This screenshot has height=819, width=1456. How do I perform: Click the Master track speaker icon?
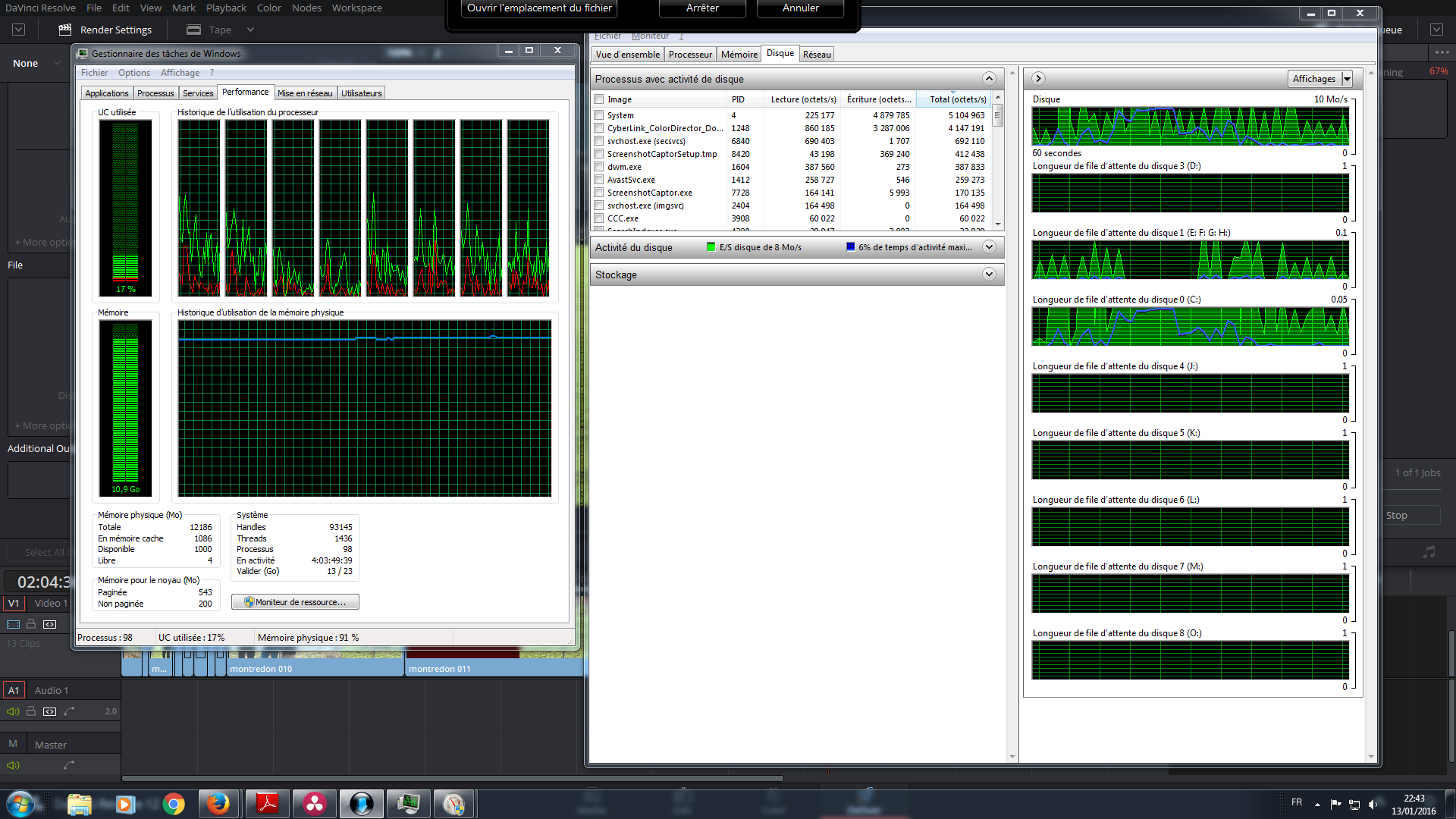coord(13,765)
